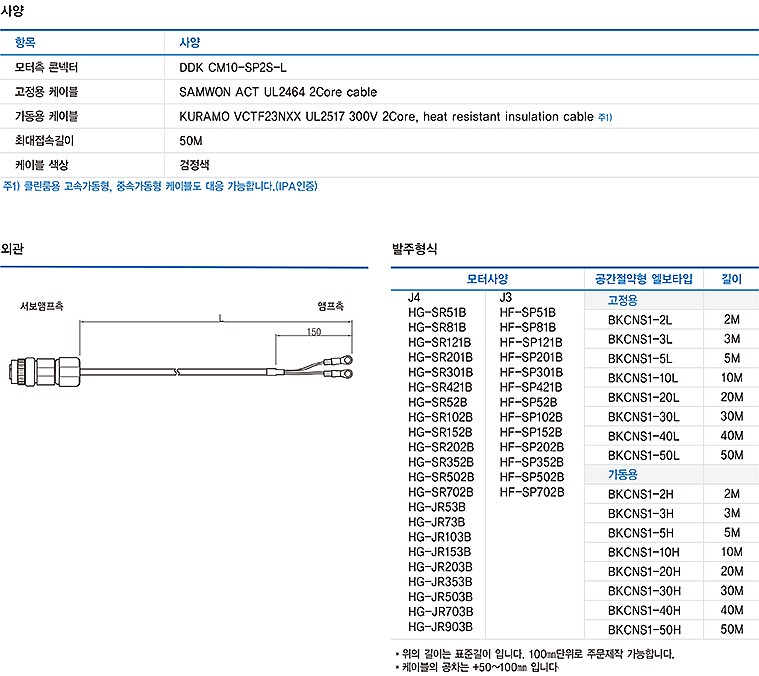Click the cable tolerance +50~100㎜ note

tap(477, 667)
